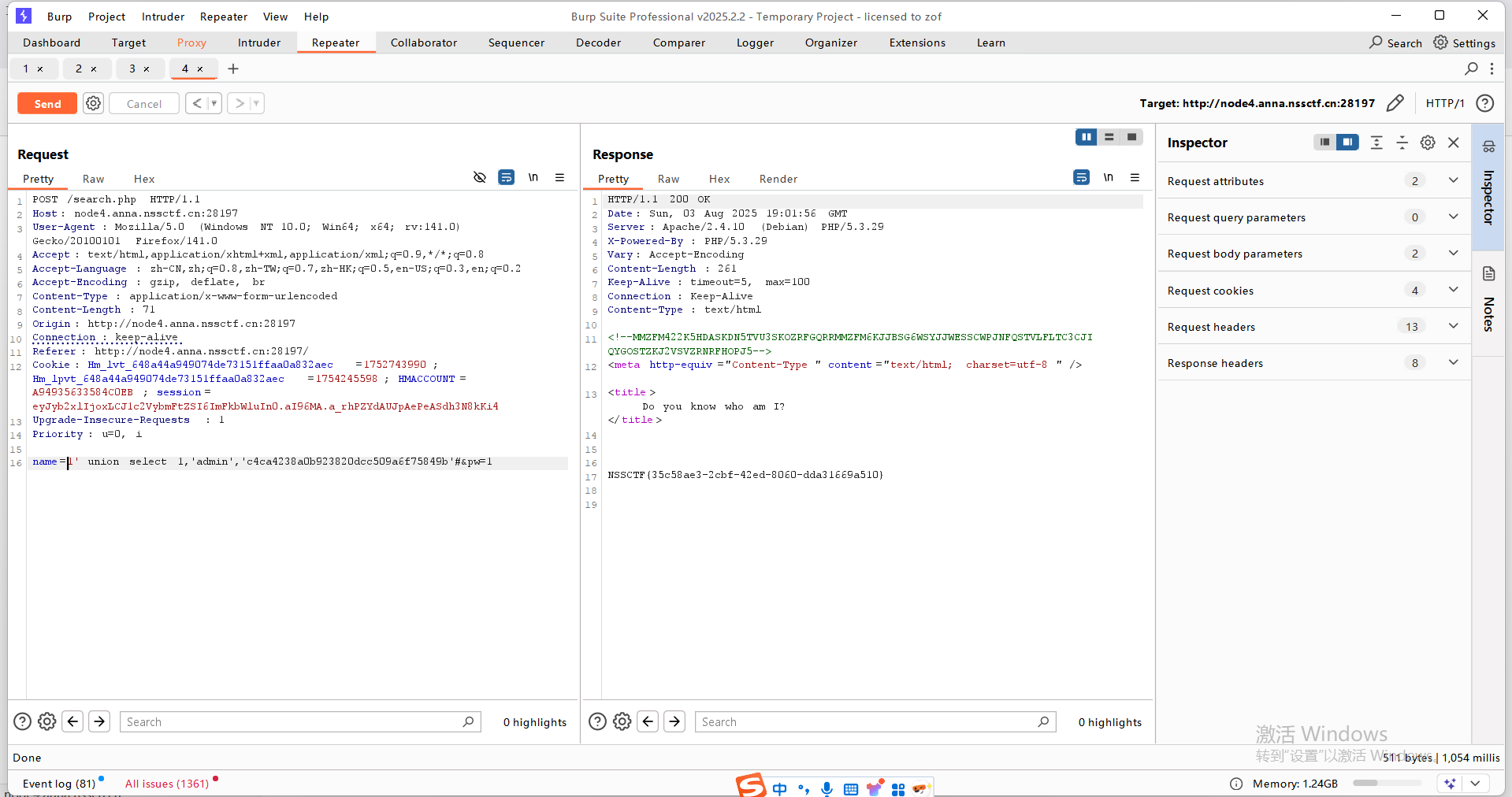Select Repeater tab 2
Image resolution: width=1512 pixels, height=797 pixels.
(79, 69)
